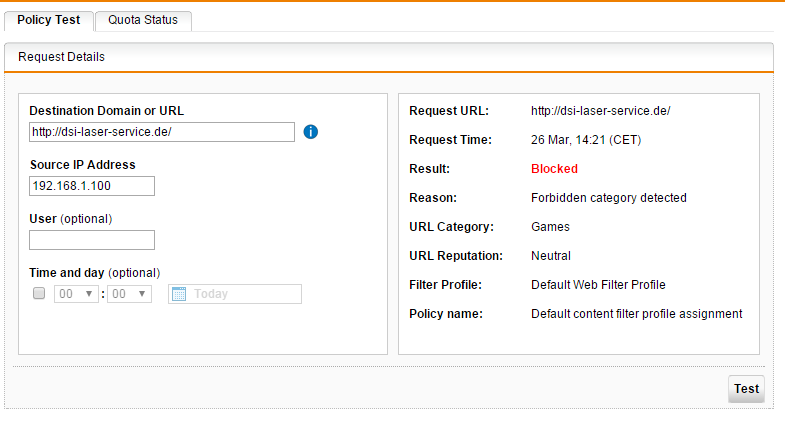Screen dimensions: 785x427
Task: Click the Default Web Filter Profile text
Action: click(598, 285)
